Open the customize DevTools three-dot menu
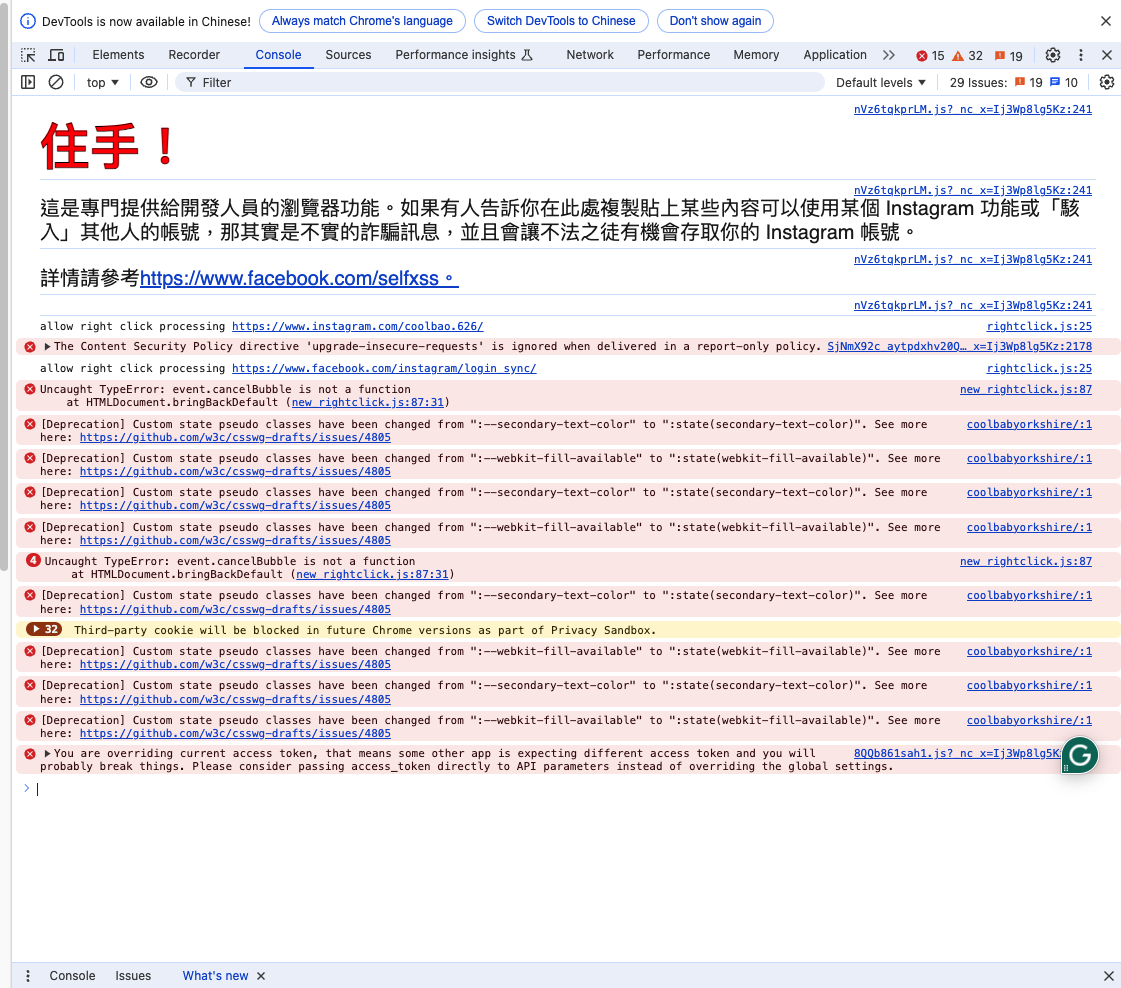The width and height of the screenshot is (1121, 988). 1081,55
